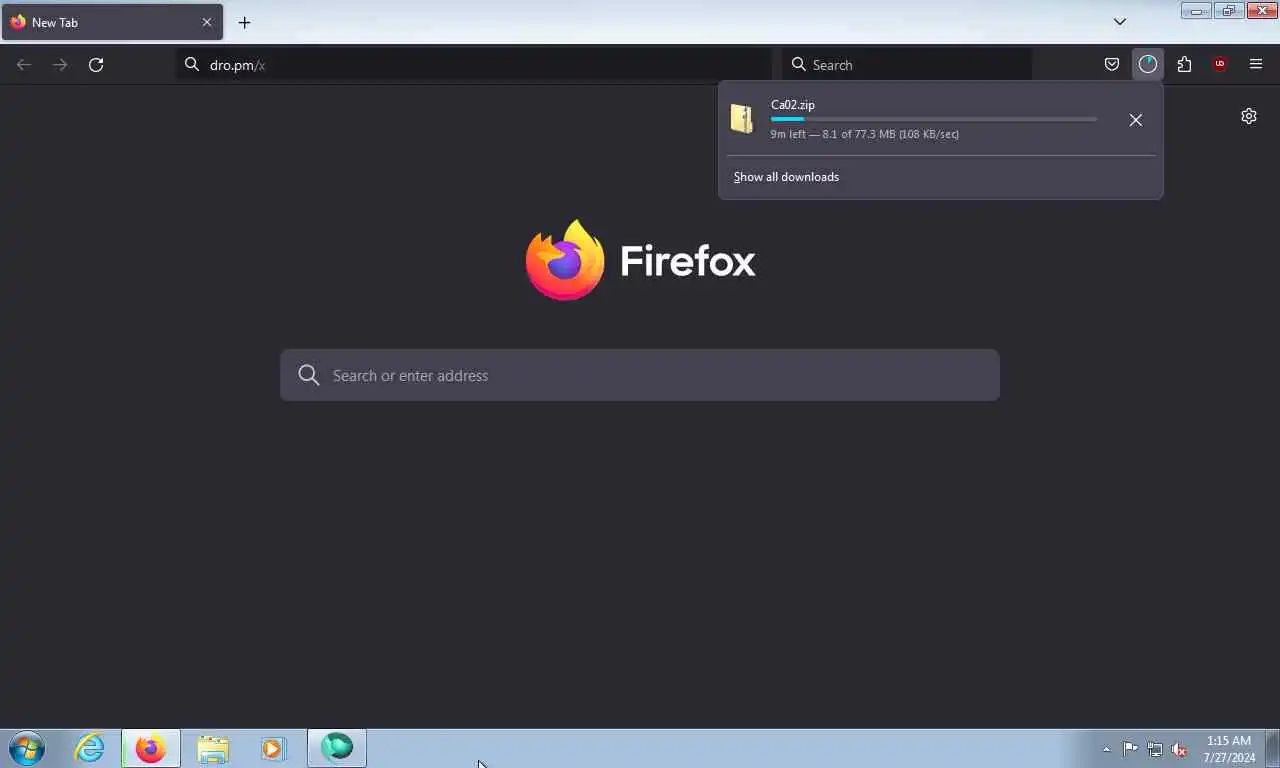Image resolution: width=1280 pixels, height=768 pixels.
Task: Click the new tab search magnifier icon
Action: 309,375
